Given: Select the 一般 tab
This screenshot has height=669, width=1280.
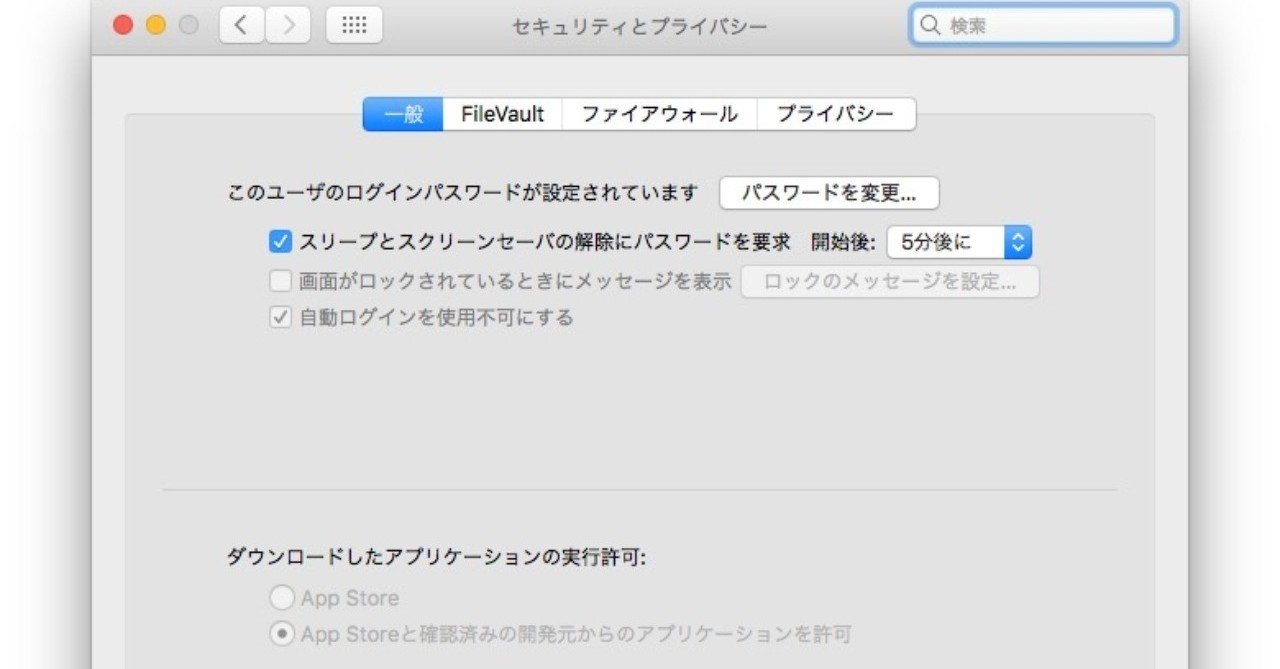Looking at the screenshot, I should pyautogui.click(x=404, y=114).
